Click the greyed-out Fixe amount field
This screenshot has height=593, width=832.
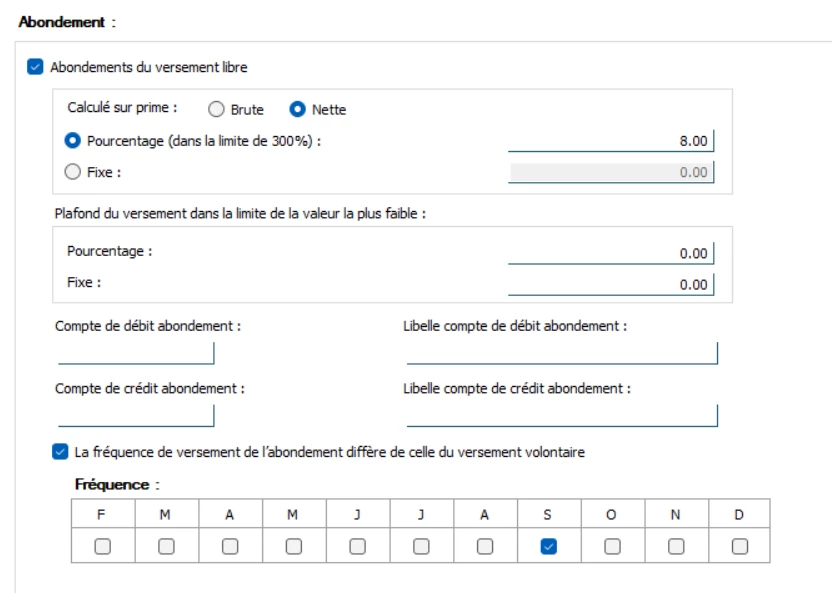tap(612, 172)
